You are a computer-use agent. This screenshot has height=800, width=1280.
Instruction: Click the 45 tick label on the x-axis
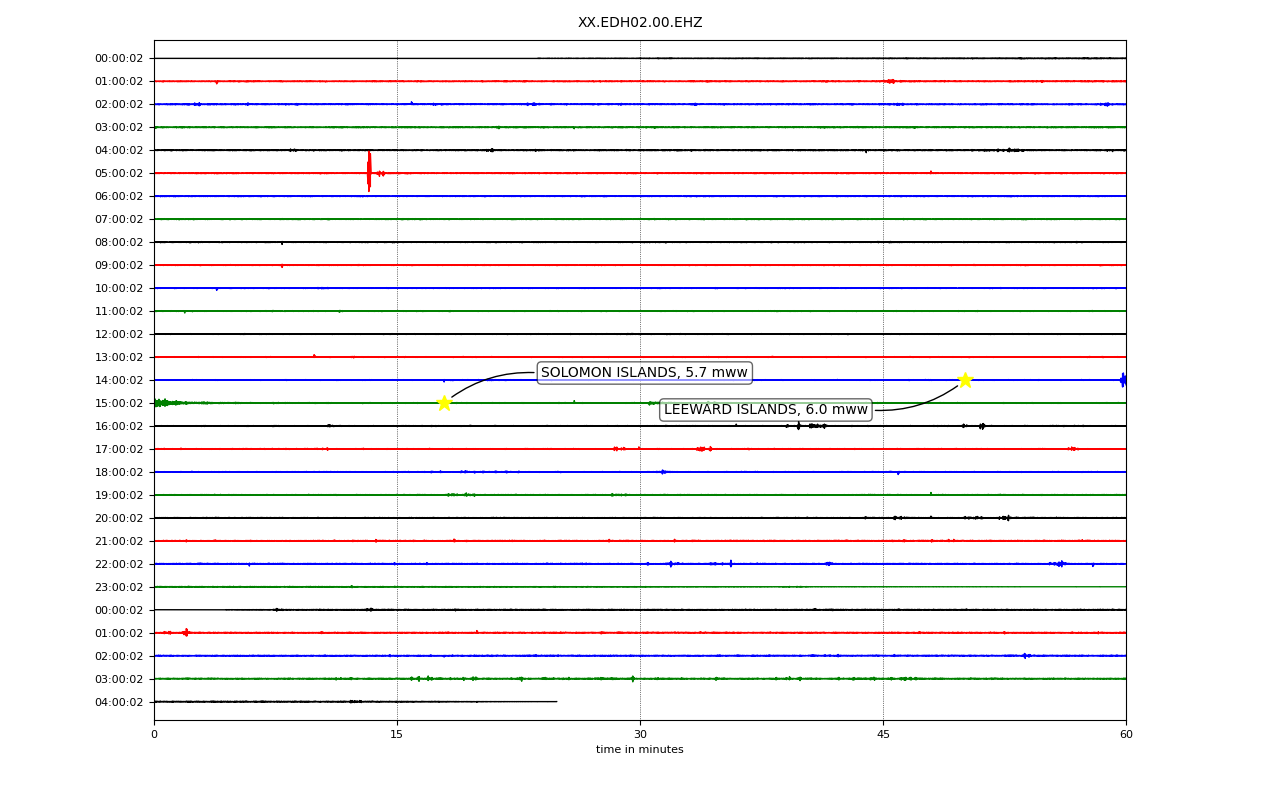(x=883, y=735)
